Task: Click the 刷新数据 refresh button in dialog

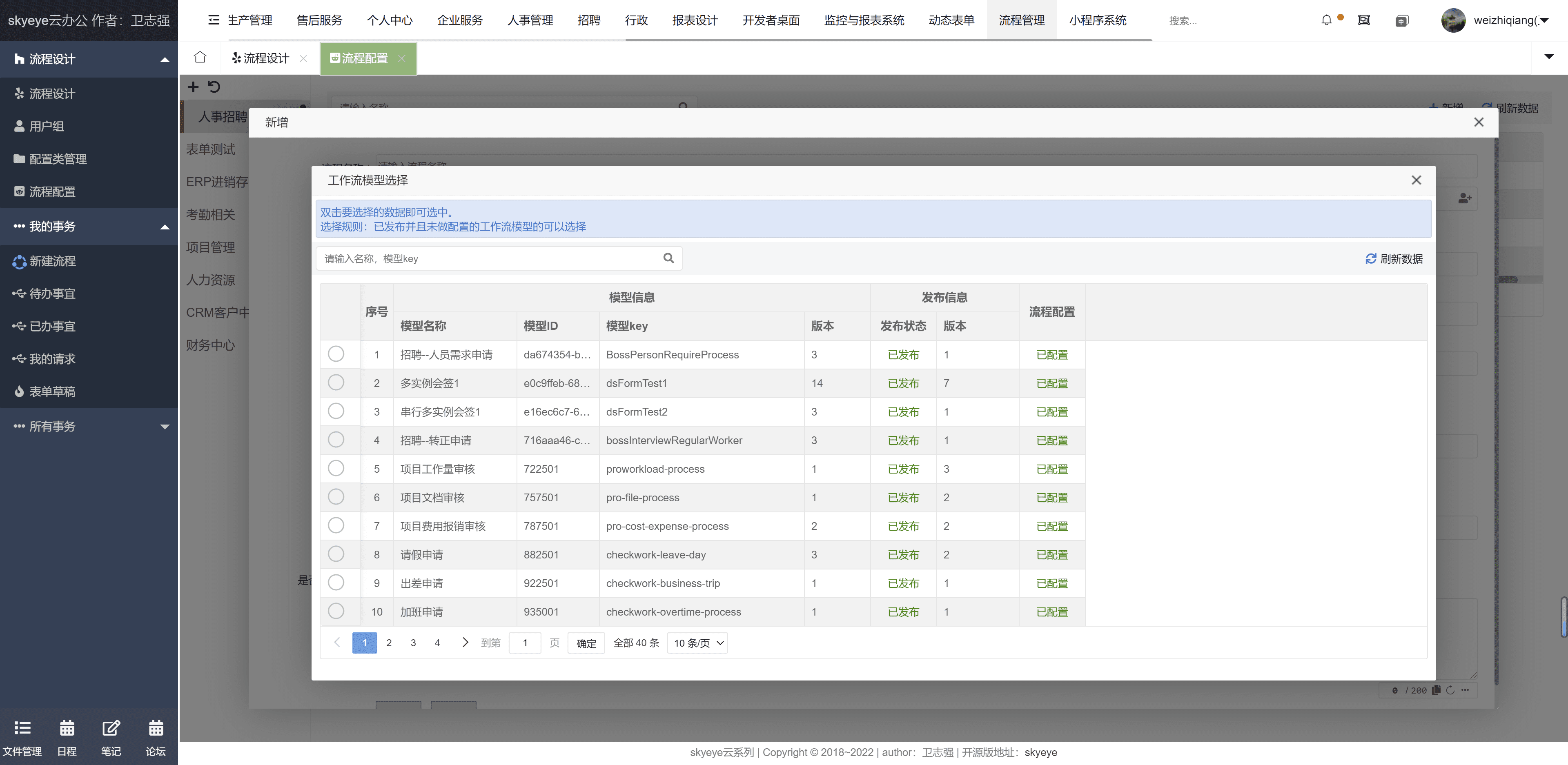Action: 1394,259
